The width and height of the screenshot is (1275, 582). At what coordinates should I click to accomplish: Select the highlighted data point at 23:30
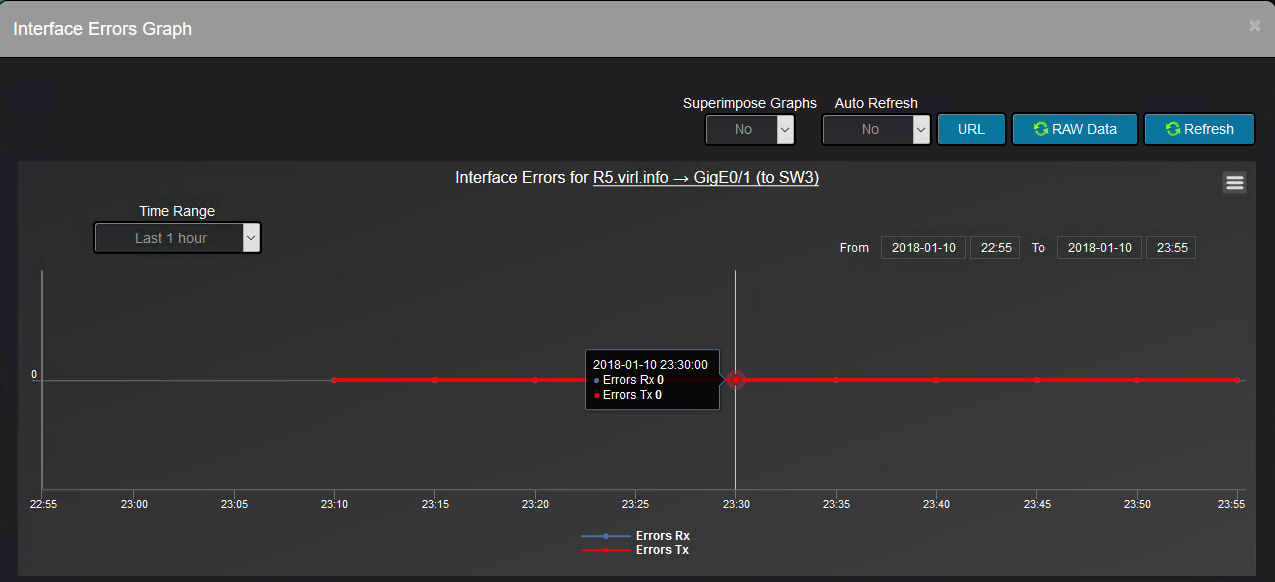coord(735,380)
